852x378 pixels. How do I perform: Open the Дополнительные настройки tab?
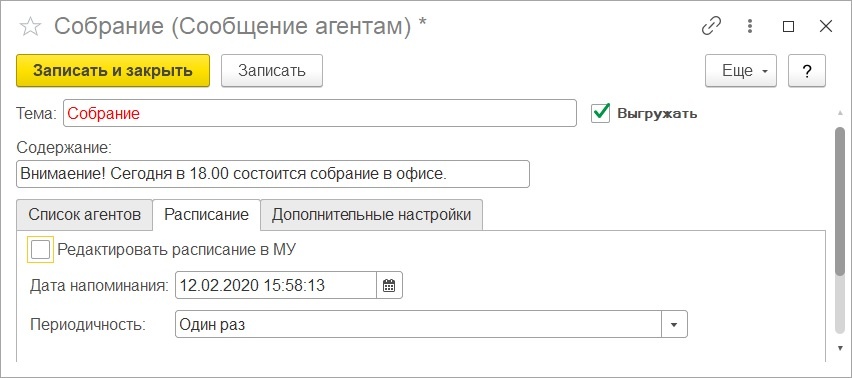coord(372,215)
